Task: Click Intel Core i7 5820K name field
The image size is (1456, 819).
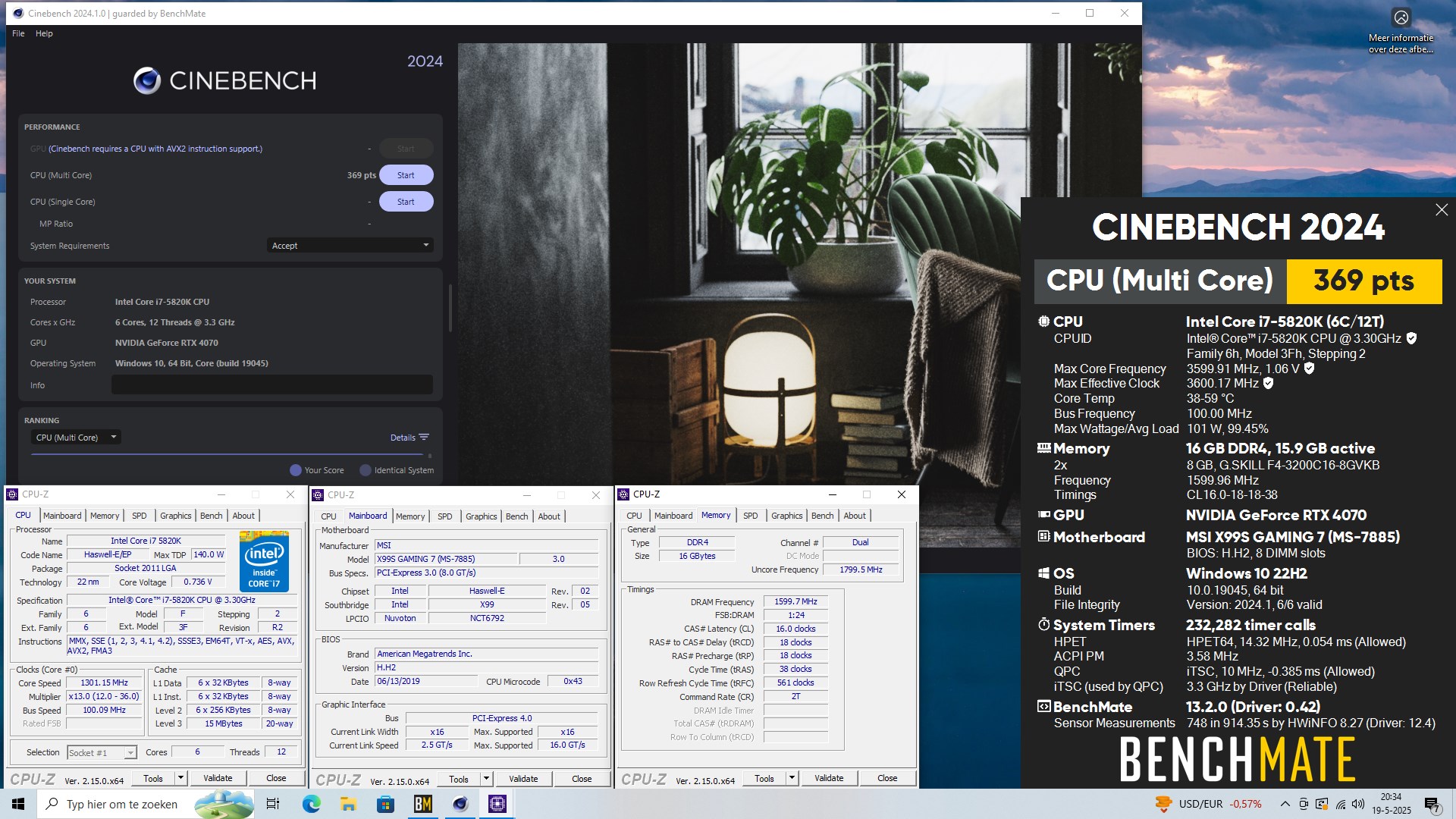Action: (146, 541)
